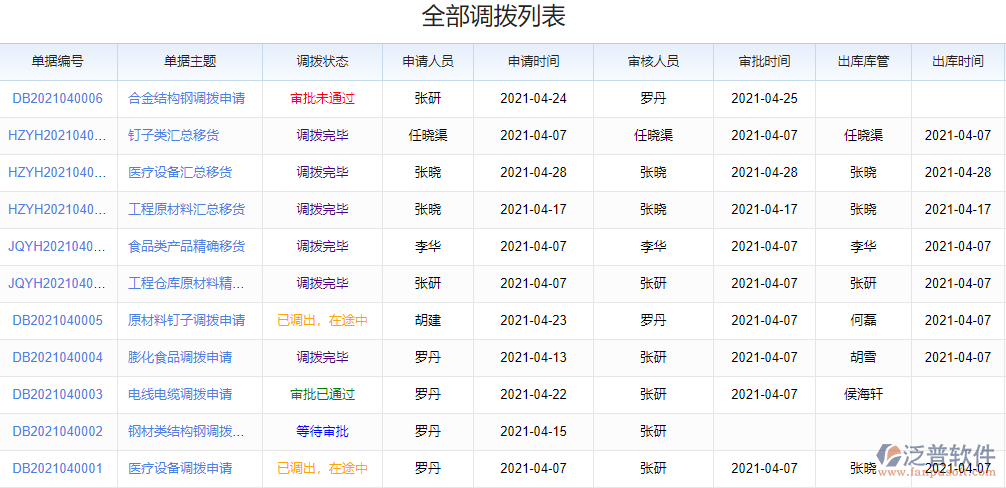Screen dimensions: 1006x488
Task: Click the red 审批未通过 status cell
Action: click(x=322, y=99)
